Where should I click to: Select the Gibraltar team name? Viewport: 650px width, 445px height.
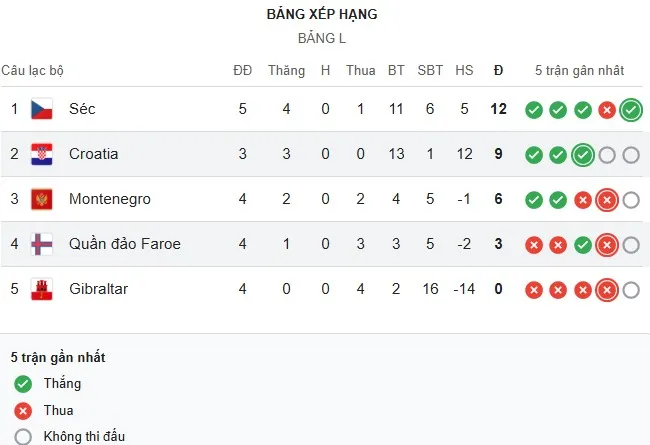pyautogui.click(x=99, y=289)
